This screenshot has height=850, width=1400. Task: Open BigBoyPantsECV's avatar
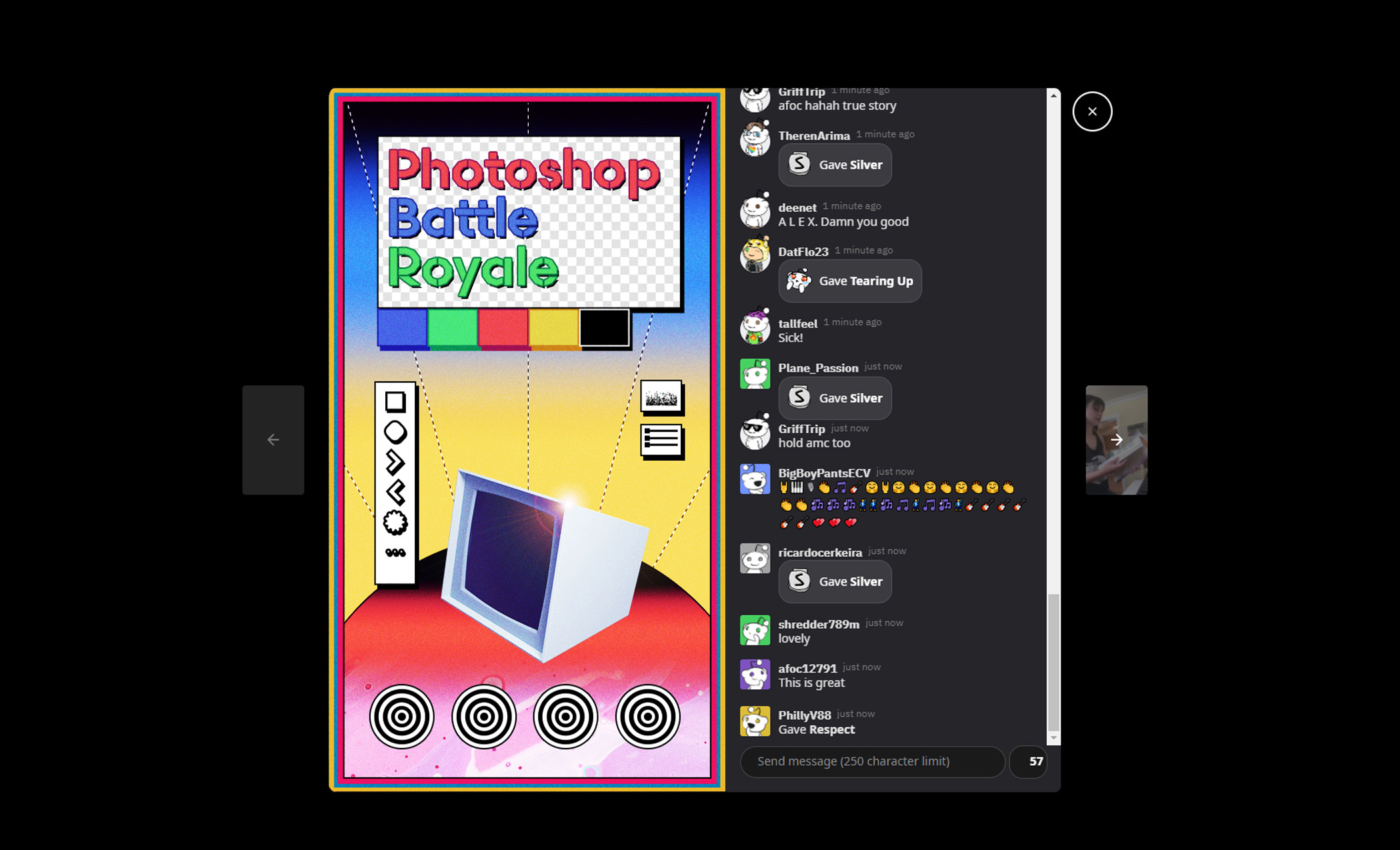pyautogui.click(x=755, y=478)
